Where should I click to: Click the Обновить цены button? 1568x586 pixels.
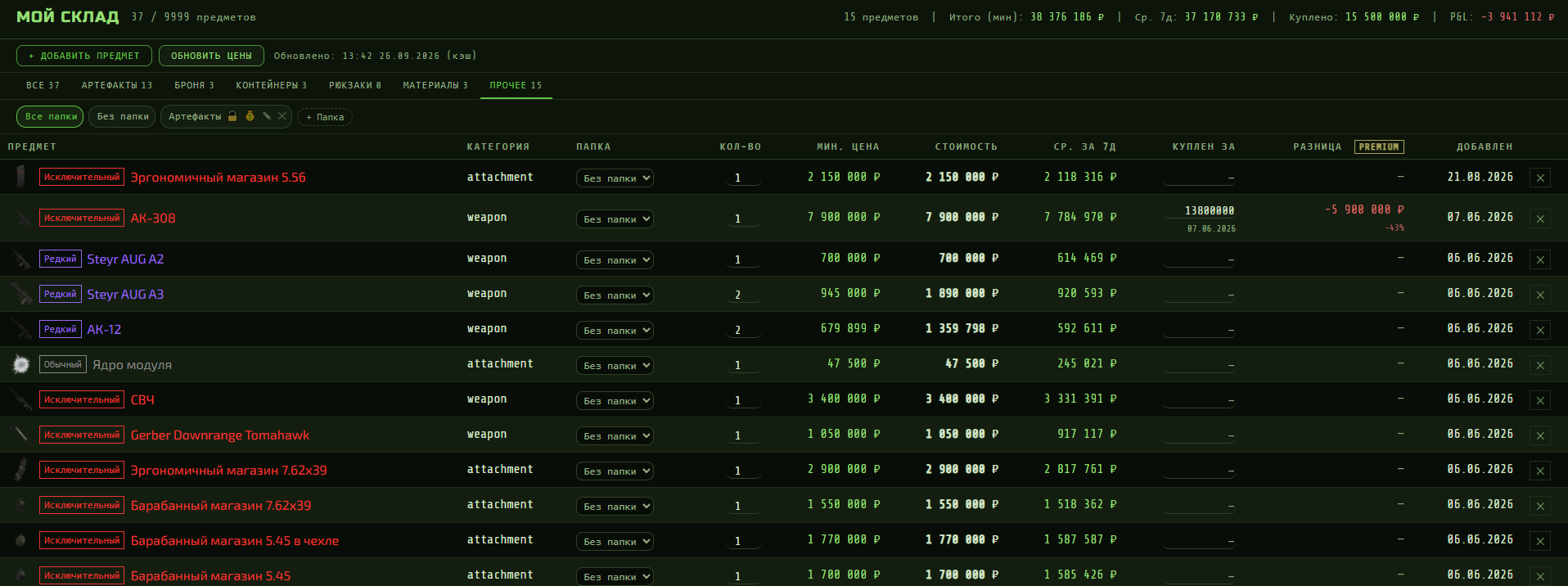pyautogui.click(x=211, y=56)
